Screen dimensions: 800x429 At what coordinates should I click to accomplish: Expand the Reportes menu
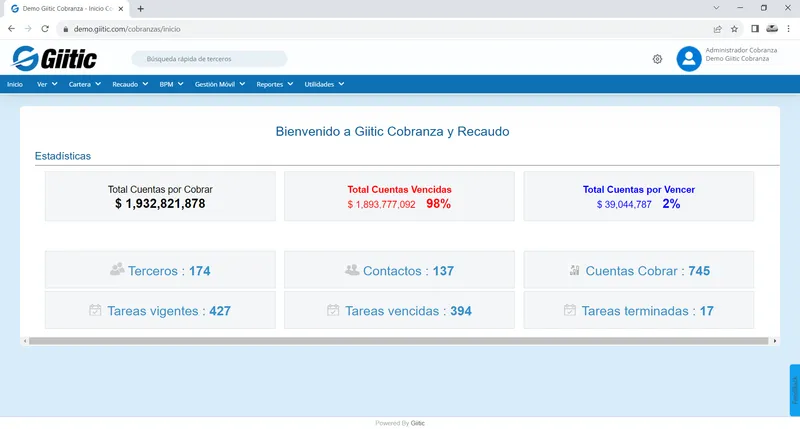[x=274, y=84]
